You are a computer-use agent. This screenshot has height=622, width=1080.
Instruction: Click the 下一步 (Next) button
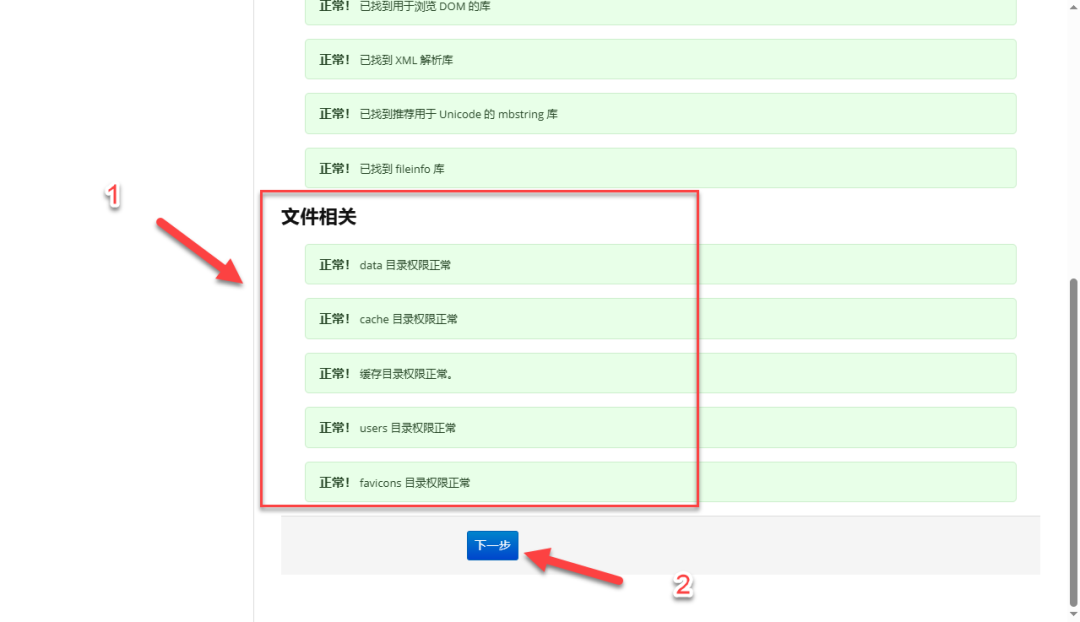(x=492, y=545)
